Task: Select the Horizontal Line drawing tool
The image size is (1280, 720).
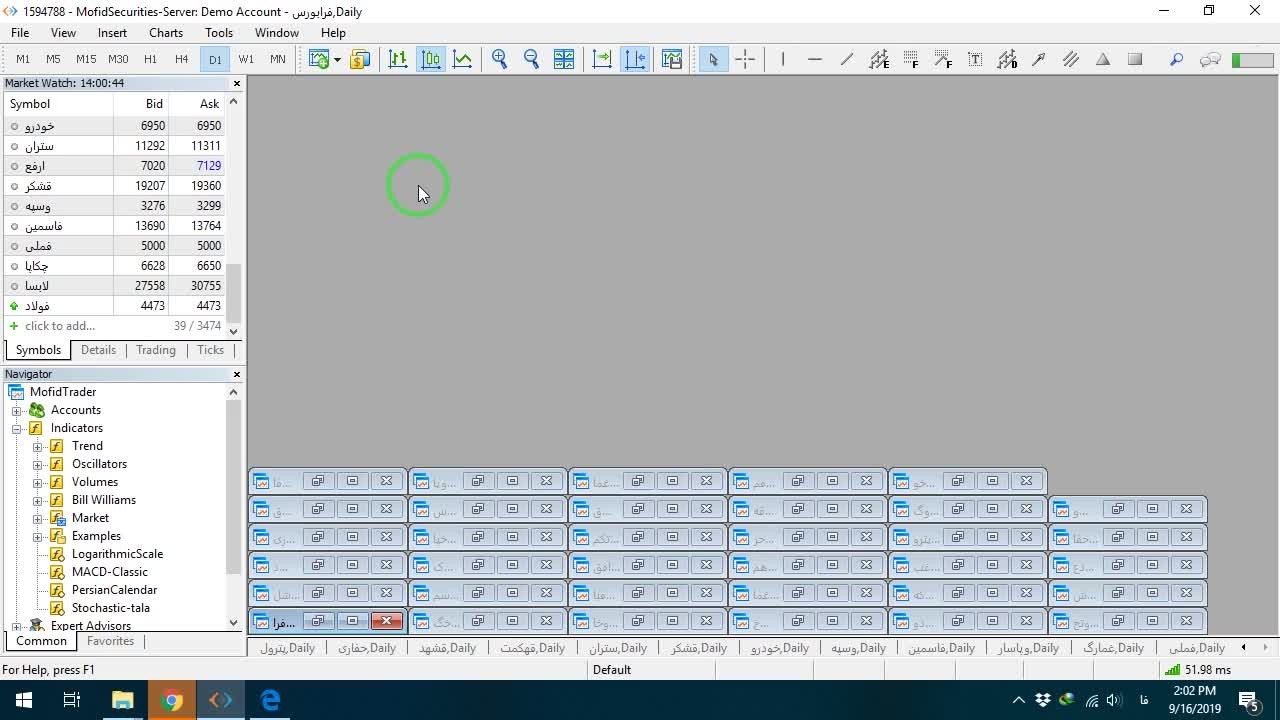Action: click(815, 59)
